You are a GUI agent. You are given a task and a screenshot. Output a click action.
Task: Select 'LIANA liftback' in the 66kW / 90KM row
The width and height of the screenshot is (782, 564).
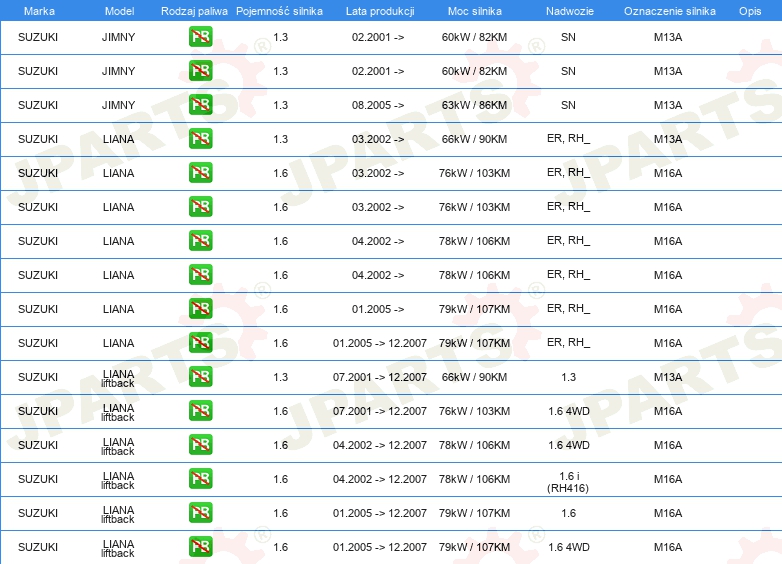tap(118, 378)
